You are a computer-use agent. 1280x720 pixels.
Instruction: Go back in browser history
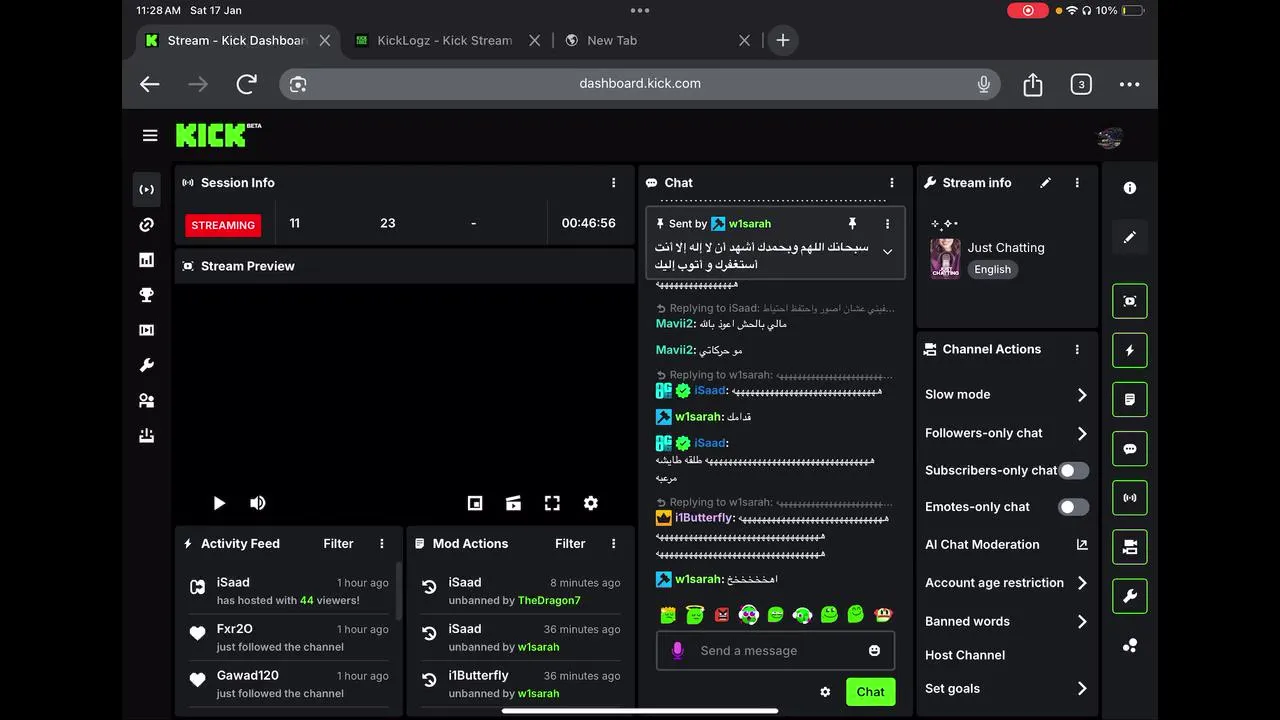point(150,84)
